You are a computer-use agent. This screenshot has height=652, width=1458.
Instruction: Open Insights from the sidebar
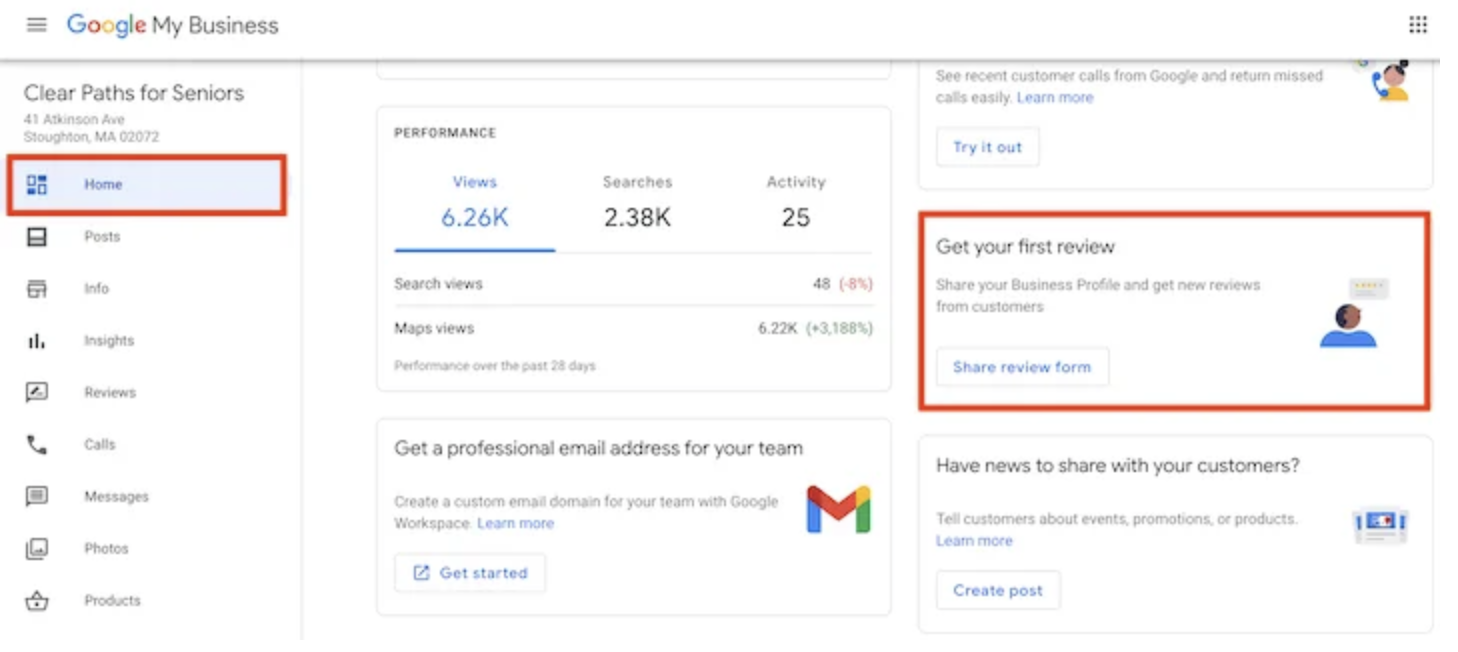pos(109,341)
